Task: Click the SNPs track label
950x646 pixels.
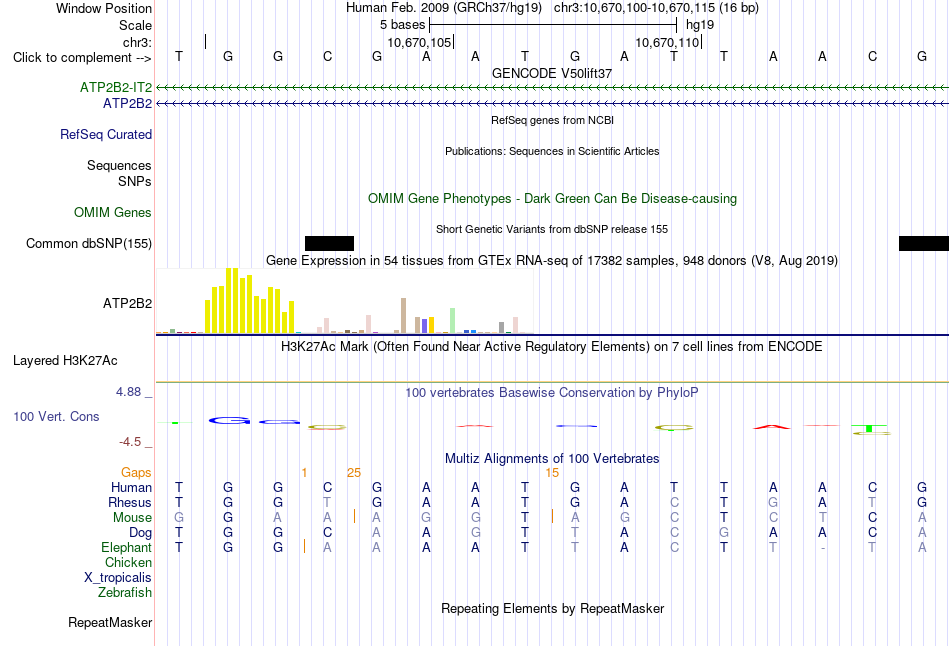Action: click(135, 181)
